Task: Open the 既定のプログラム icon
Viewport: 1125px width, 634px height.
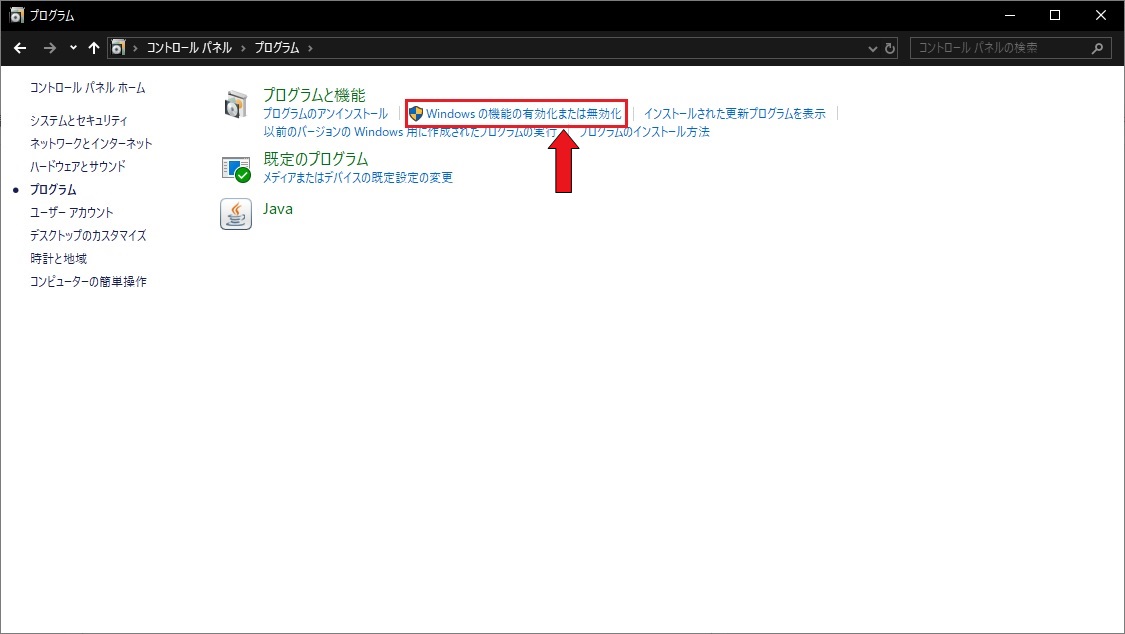Action: (x=236, y=169)
